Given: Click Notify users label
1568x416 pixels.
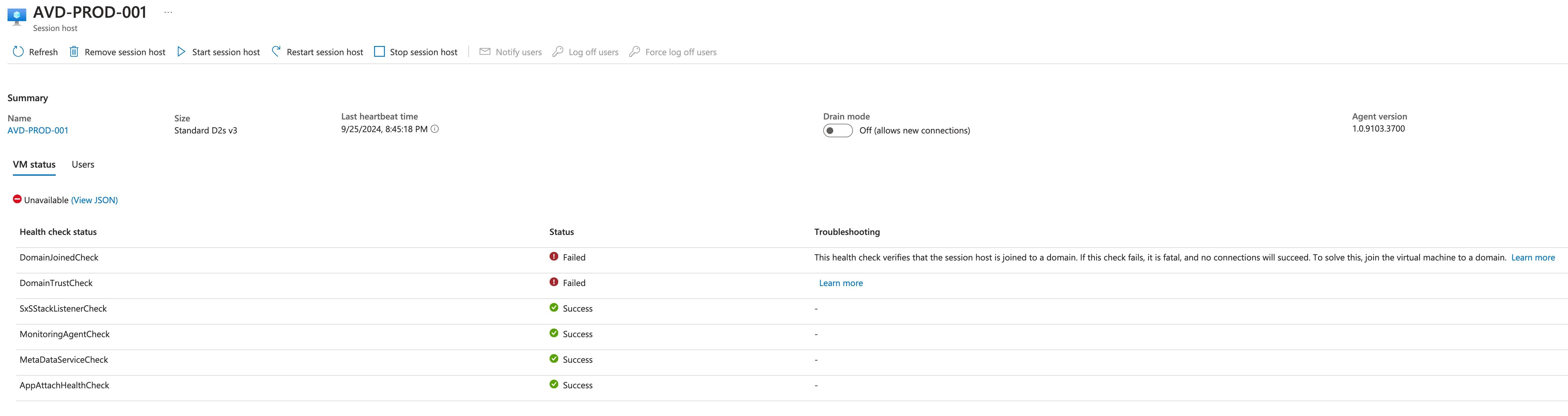Looking at the screenshot, I should (519, 52).
